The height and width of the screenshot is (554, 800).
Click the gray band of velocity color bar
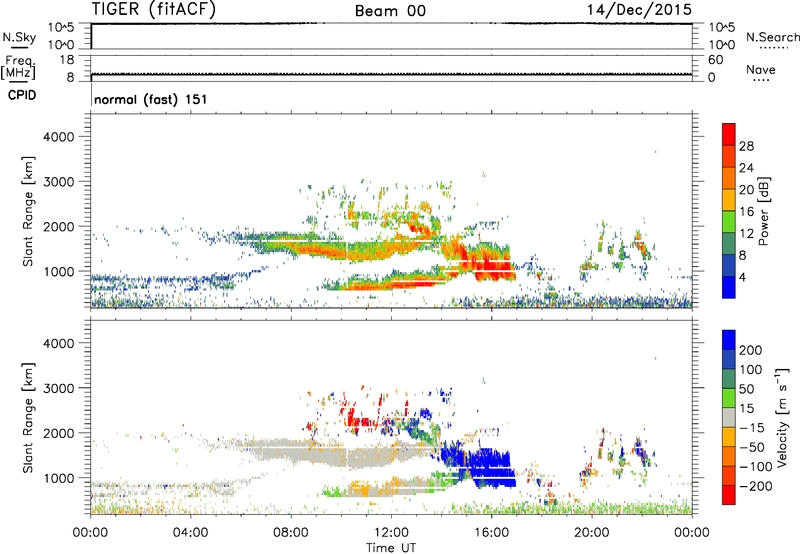(x=729, y=417)
